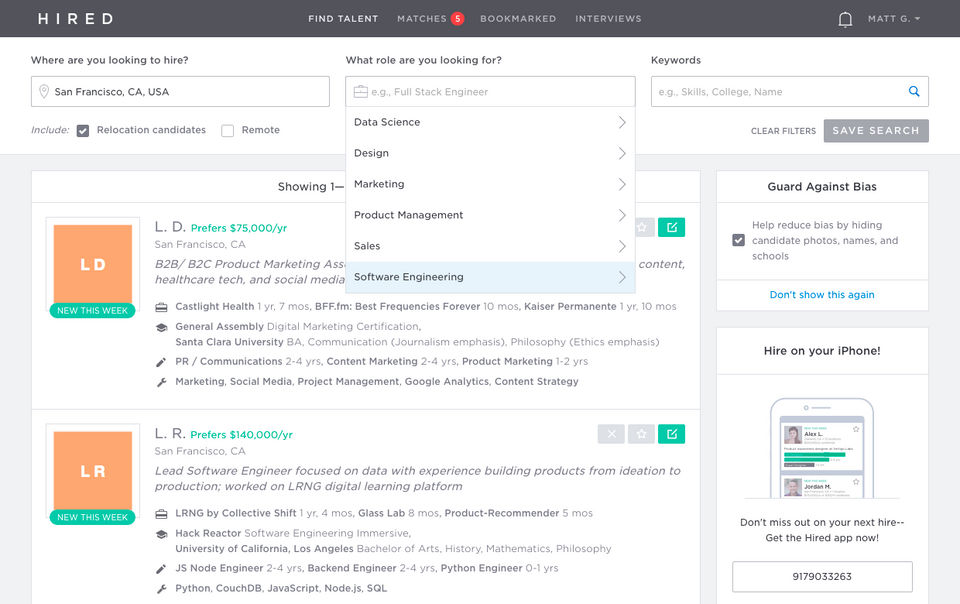
Task: Click the Hired logo
Action: [x=76, y=19]
